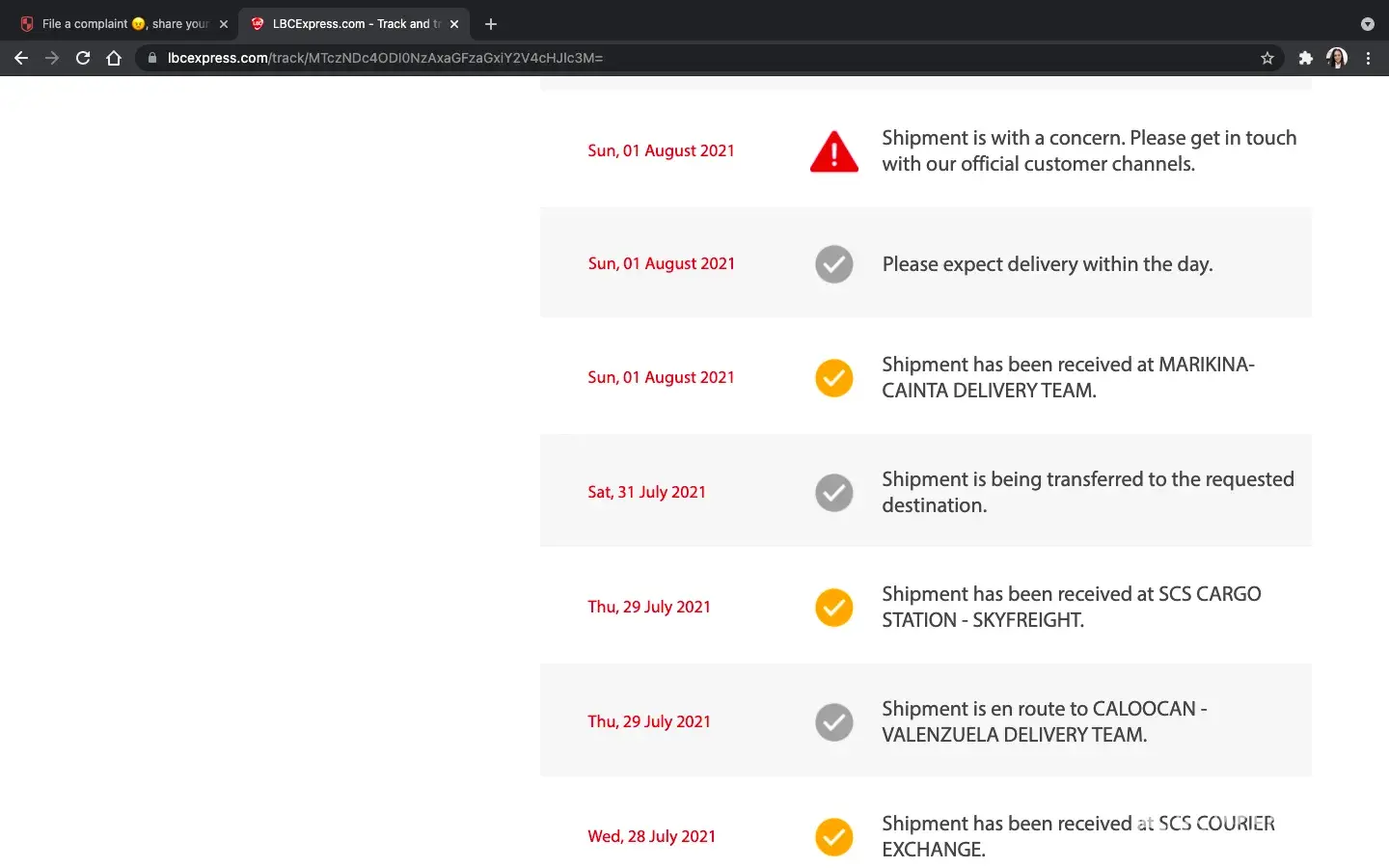
Task: Close the 'File a complaint' tab
Action: [x=224, y=24]
